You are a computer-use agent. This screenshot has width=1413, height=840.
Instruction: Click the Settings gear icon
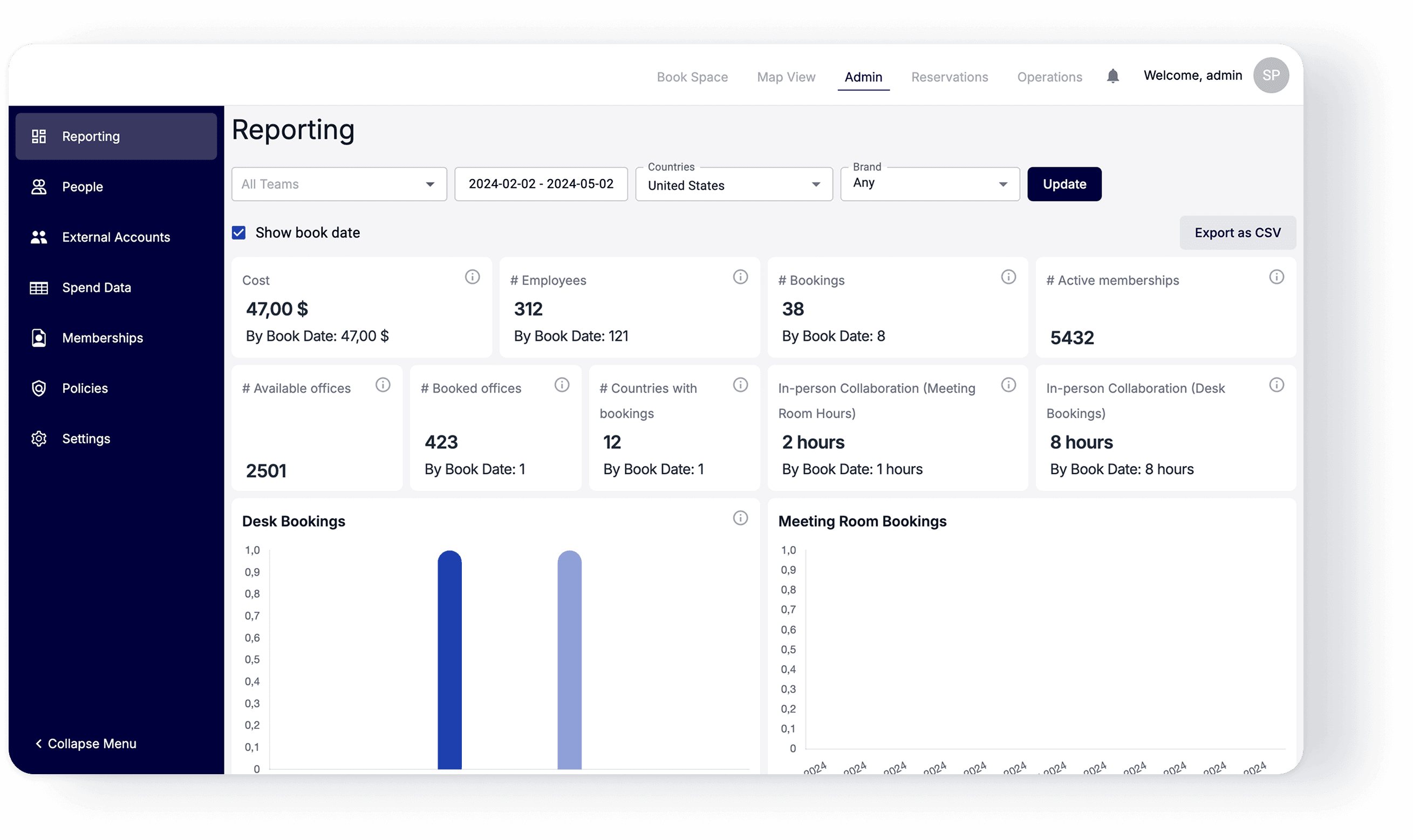pos(38,439)
